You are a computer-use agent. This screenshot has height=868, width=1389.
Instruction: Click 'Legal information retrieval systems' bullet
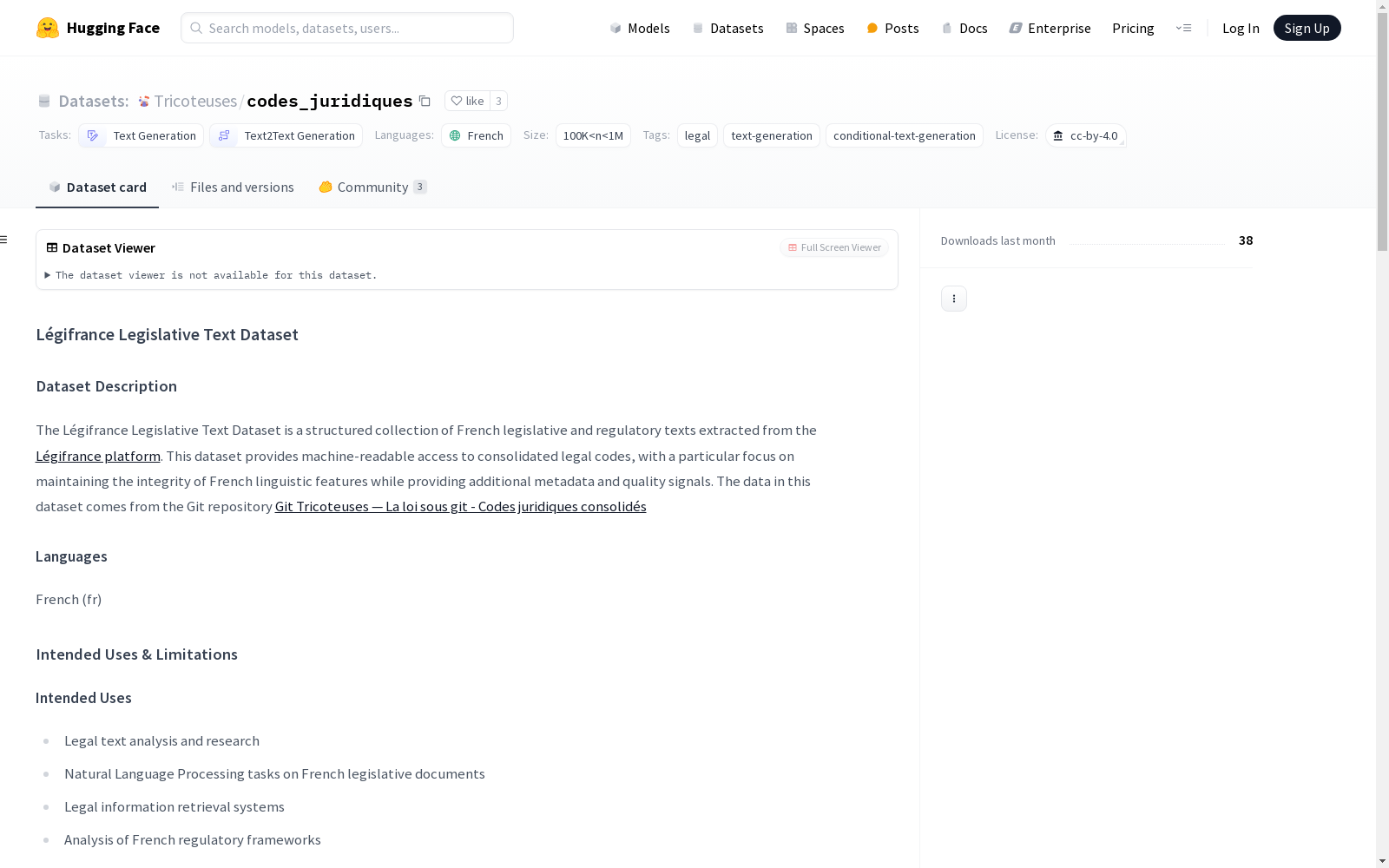point(174,806)
